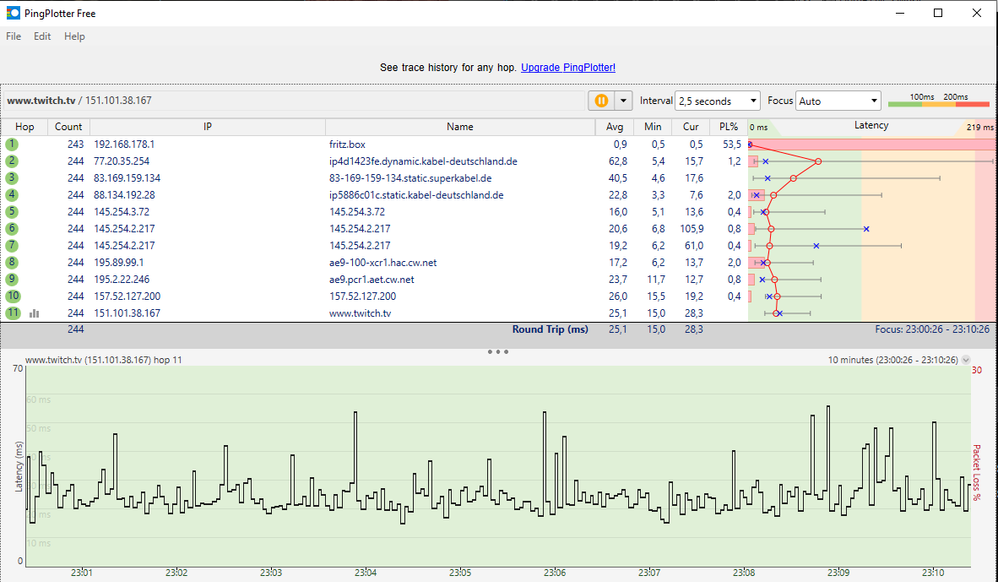Select IP 88.134.192.28

click(124, 195)
